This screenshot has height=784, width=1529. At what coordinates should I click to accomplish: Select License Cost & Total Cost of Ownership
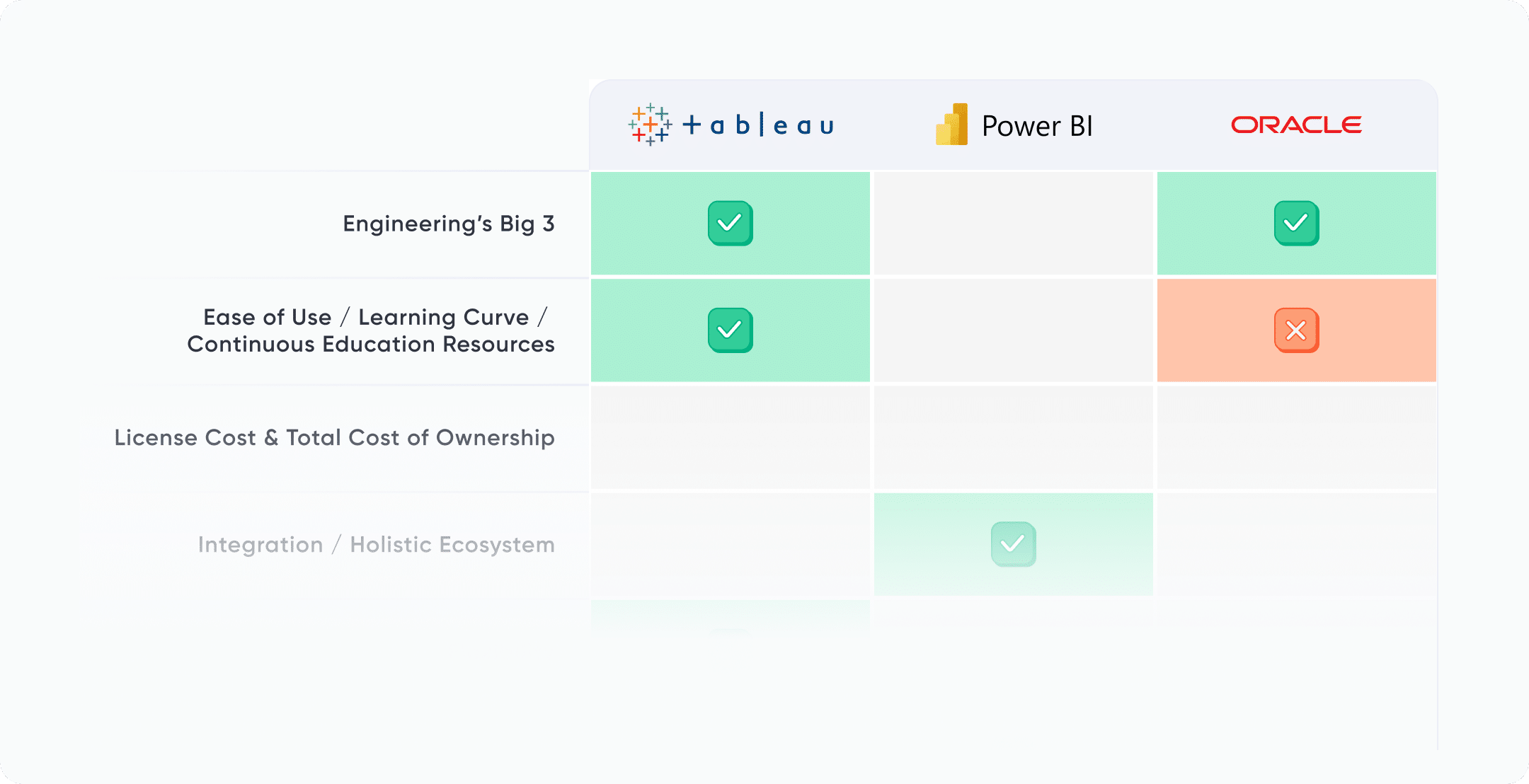coord(334,438)
